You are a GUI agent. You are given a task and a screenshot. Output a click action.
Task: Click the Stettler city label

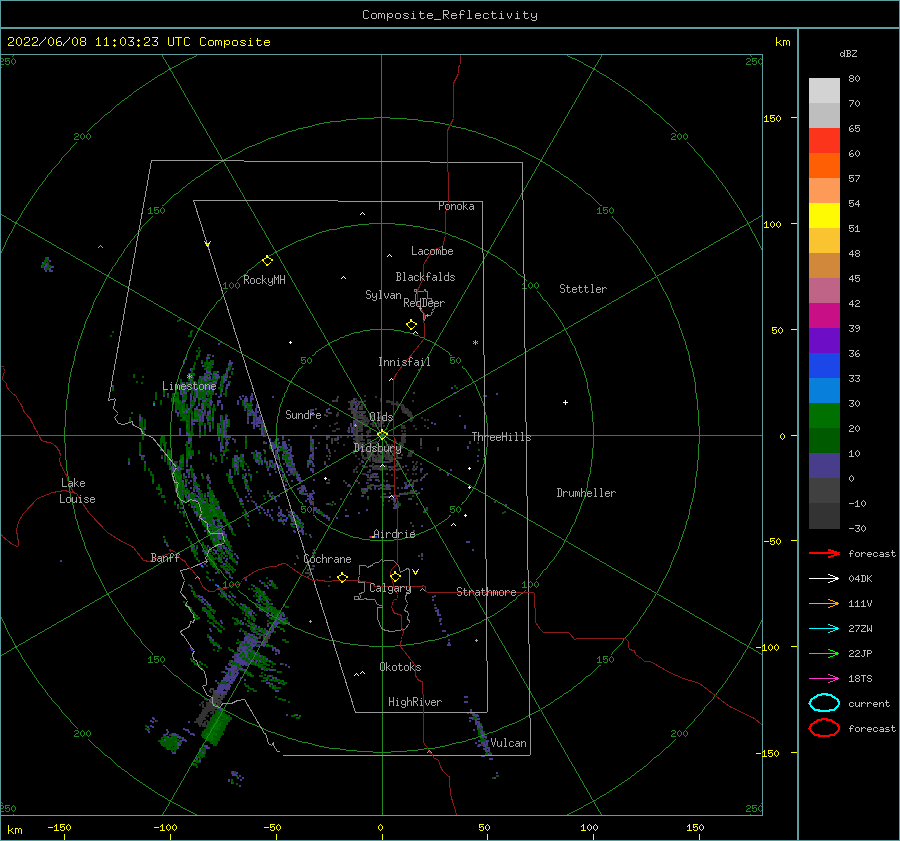(583, 289)
